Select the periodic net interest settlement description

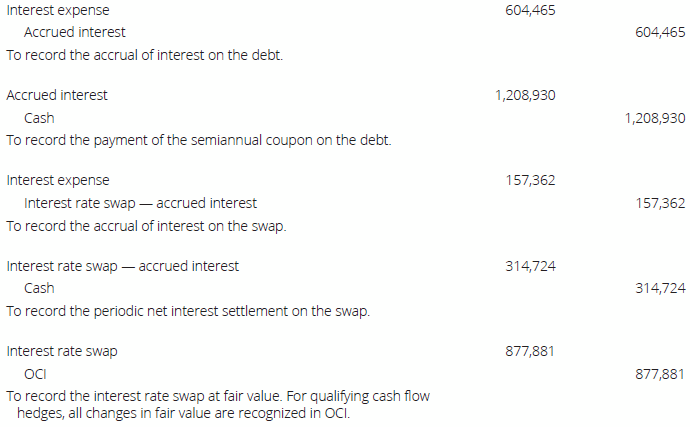pos(188,311)
